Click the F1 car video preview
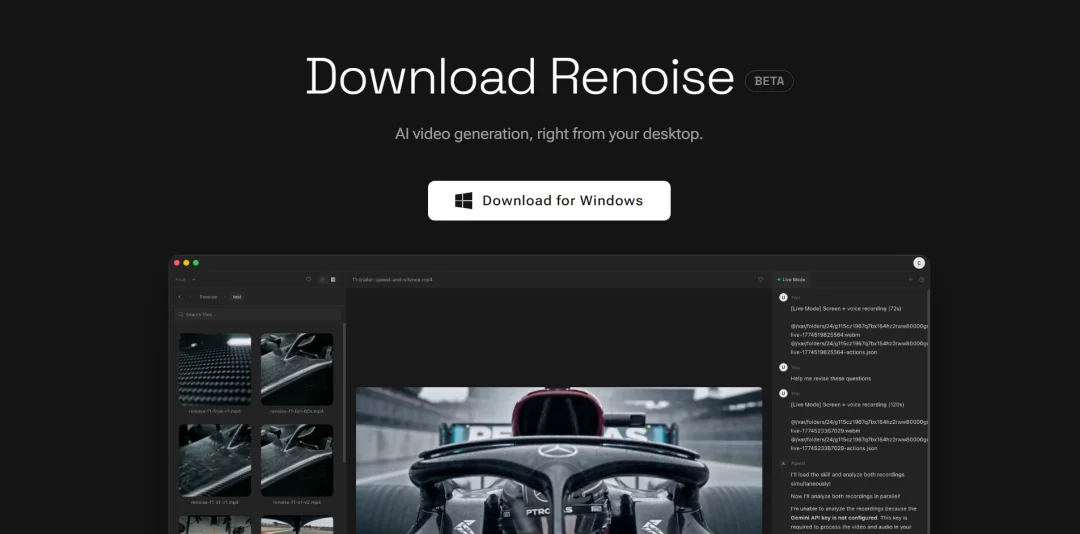Viewport: 1080px width, 534px height. pyautogui.click(x=559, y=460)
